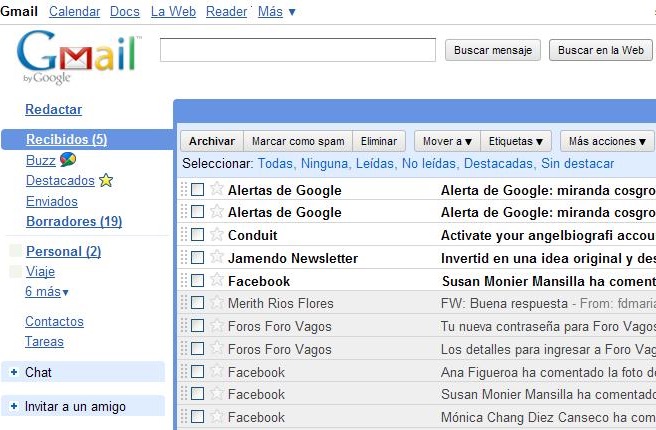Open the Más dropdown in the top bar

tap(277, 12)
